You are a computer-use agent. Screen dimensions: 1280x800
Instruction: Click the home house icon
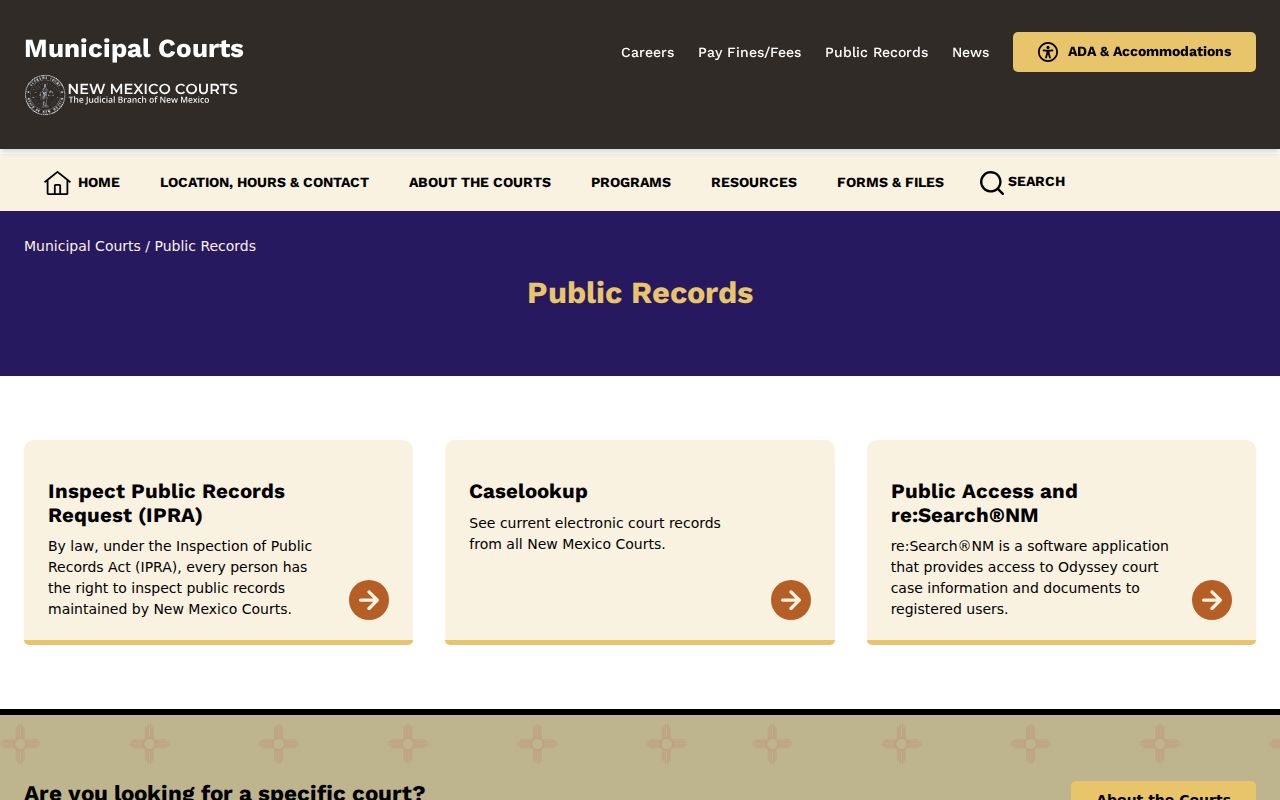[x=57, y=182]
